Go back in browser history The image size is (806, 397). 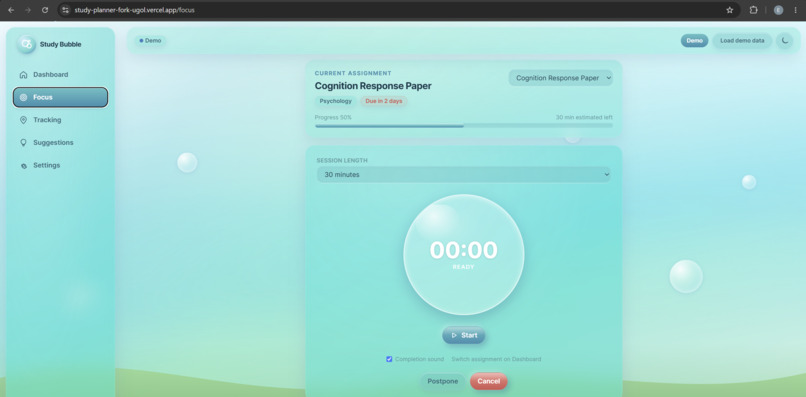[11, 10]
